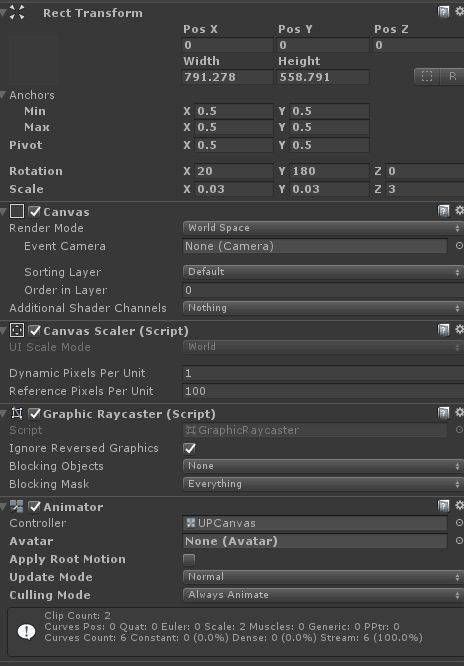Open the Render Mode dropdown

pyautogui.click(x=323, y=228)
